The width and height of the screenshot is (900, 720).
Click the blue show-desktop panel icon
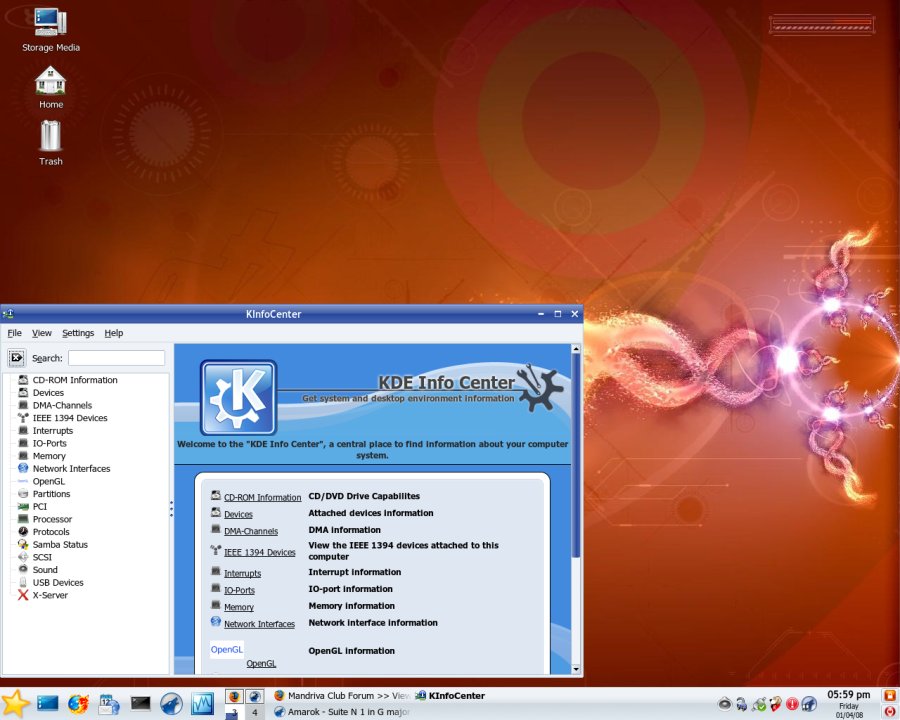click(48, 703)
